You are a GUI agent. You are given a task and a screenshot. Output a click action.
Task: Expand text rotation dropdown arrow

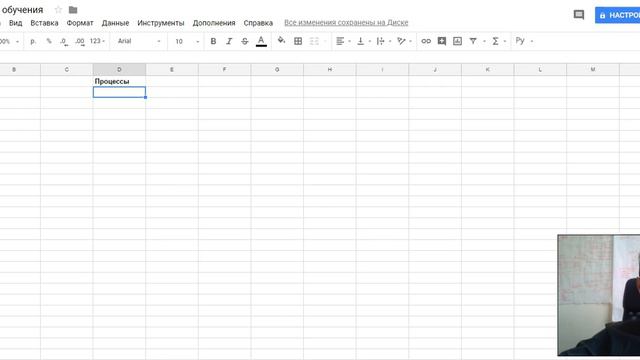pos(410,41)
